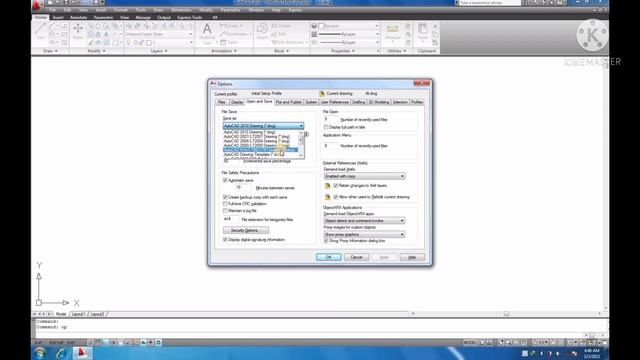Screen dimensions: 640x360
Task: Click the Paste icon in Clipboard panel
Action: click(x=422, y=32)
